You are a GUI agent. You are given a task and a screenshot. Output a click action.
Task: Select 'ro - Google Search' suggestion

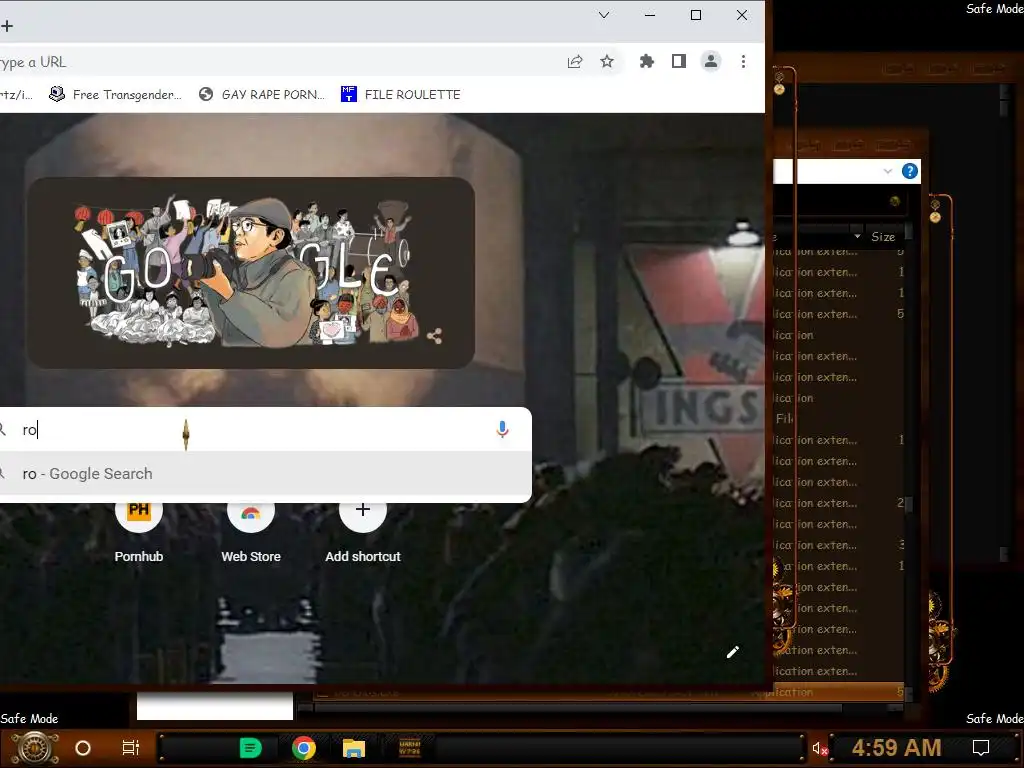(264, 474)
